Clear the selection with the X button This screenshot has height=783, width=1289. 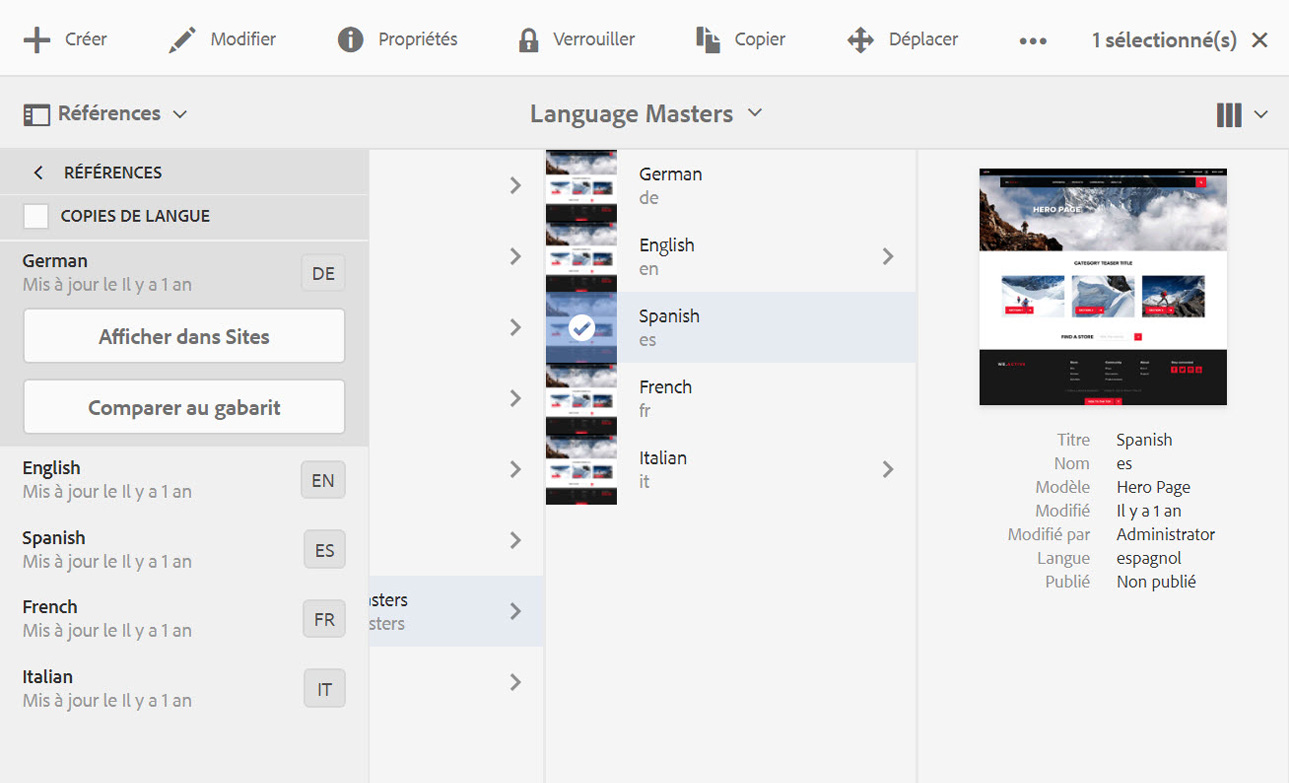point(1260,40)
